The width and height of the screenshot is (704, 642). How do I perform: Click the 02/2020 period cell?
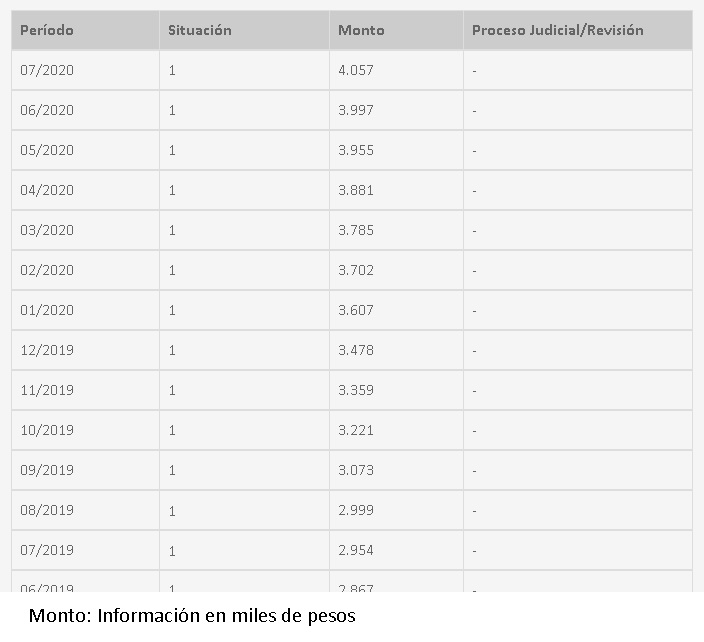click(85, 270)
